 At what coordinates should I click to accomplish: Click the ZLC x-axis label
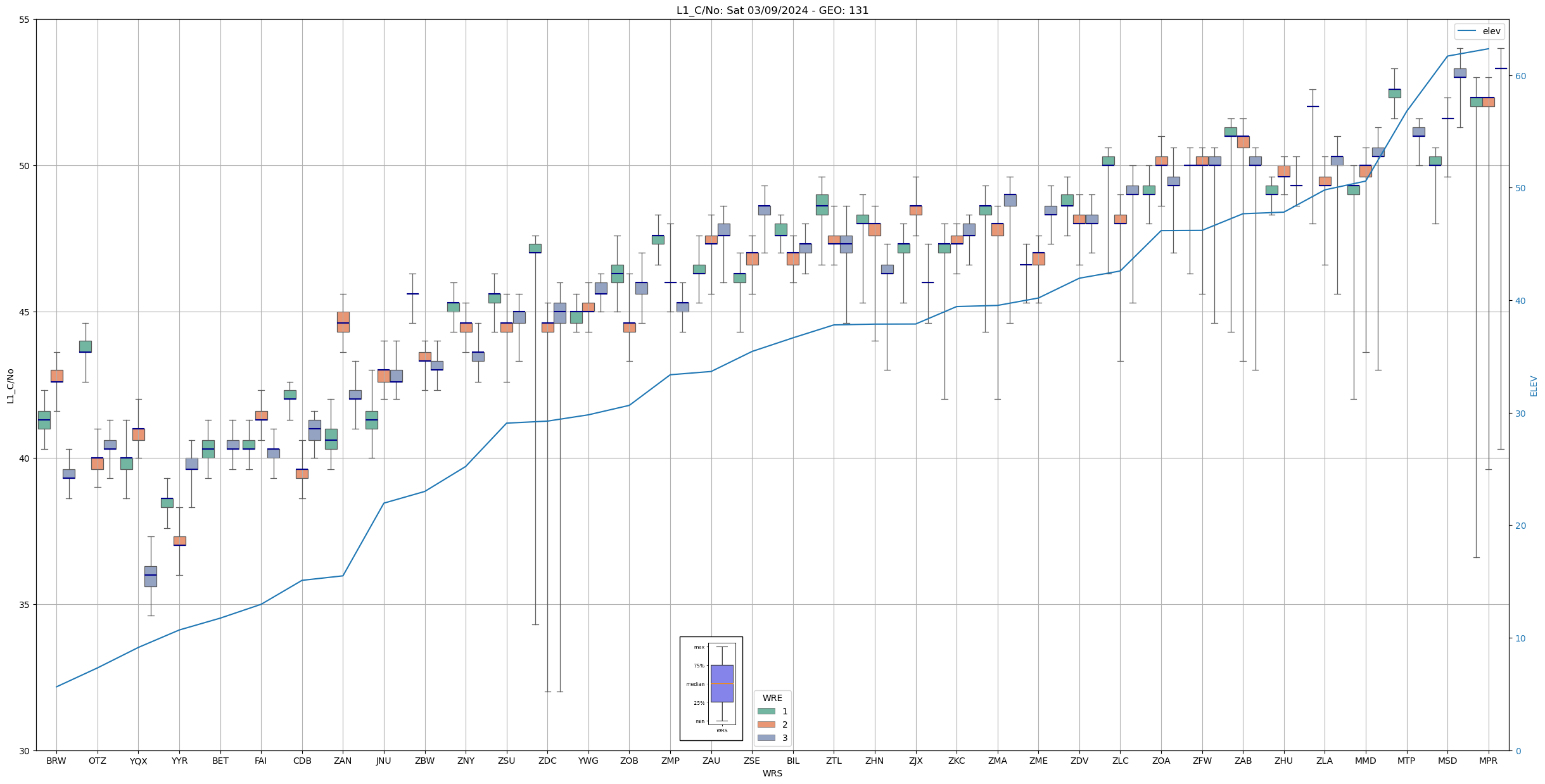point(1120,761)
